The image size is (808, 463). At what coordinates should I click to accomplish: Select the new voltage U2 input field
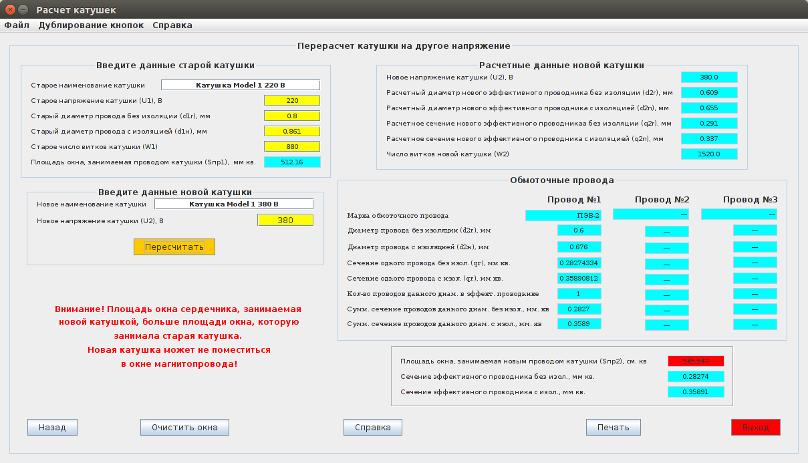[x=285, y=220]
